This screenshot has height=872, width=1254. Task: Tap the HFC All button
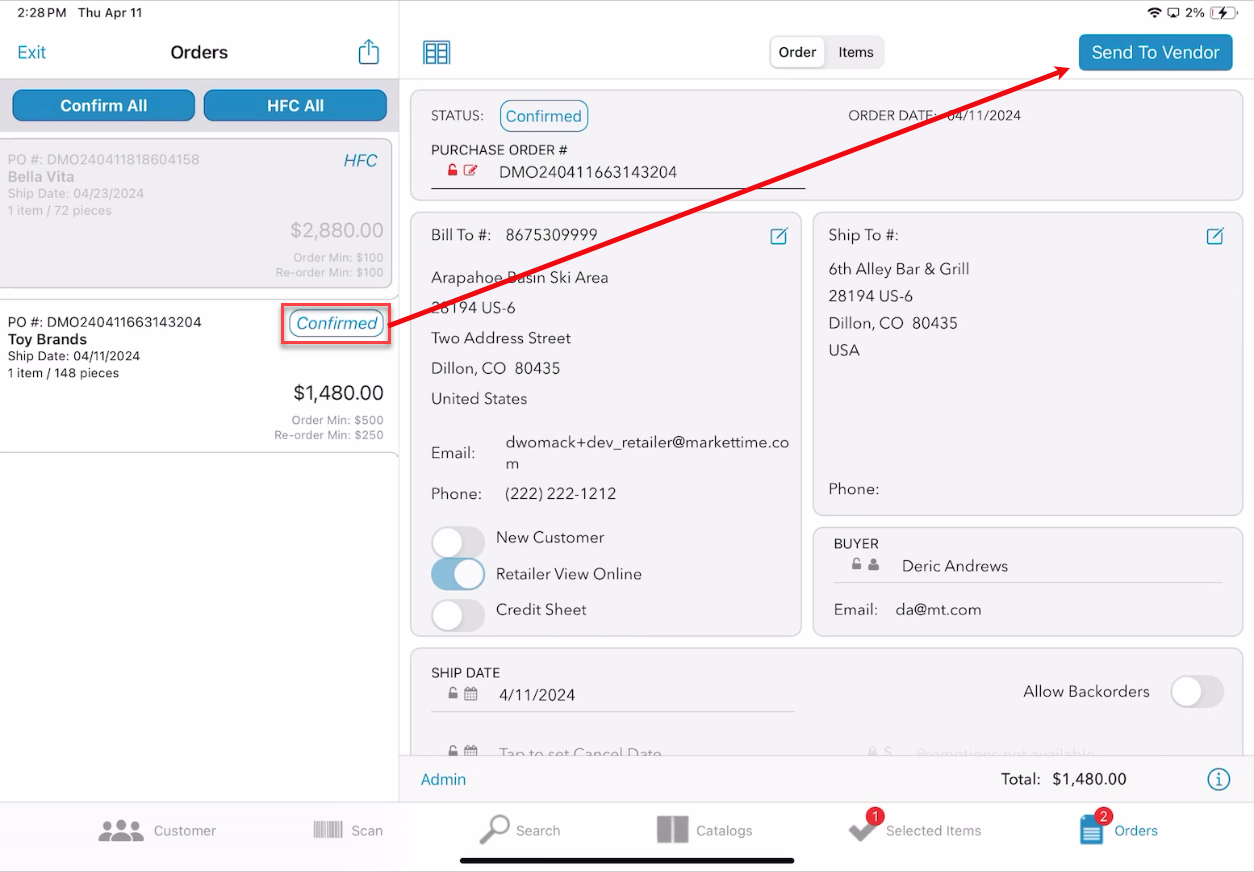(x=295, y=106)
